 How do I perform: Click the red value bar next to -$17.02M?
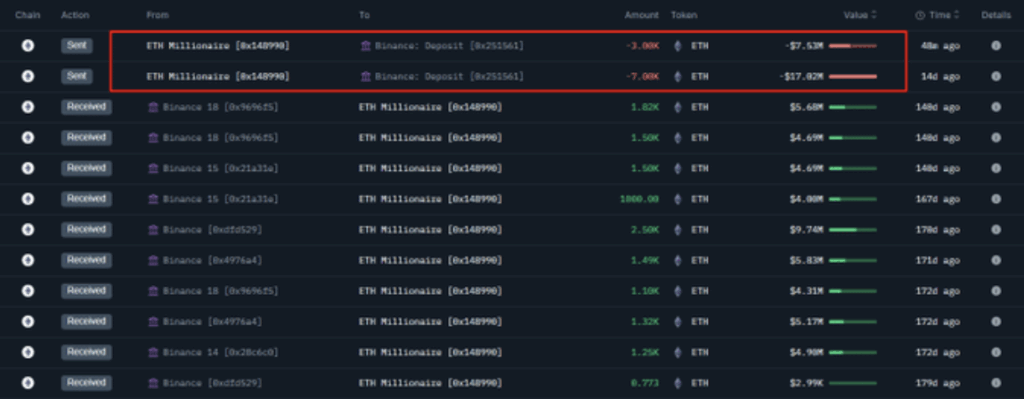(x=853, y=76)
